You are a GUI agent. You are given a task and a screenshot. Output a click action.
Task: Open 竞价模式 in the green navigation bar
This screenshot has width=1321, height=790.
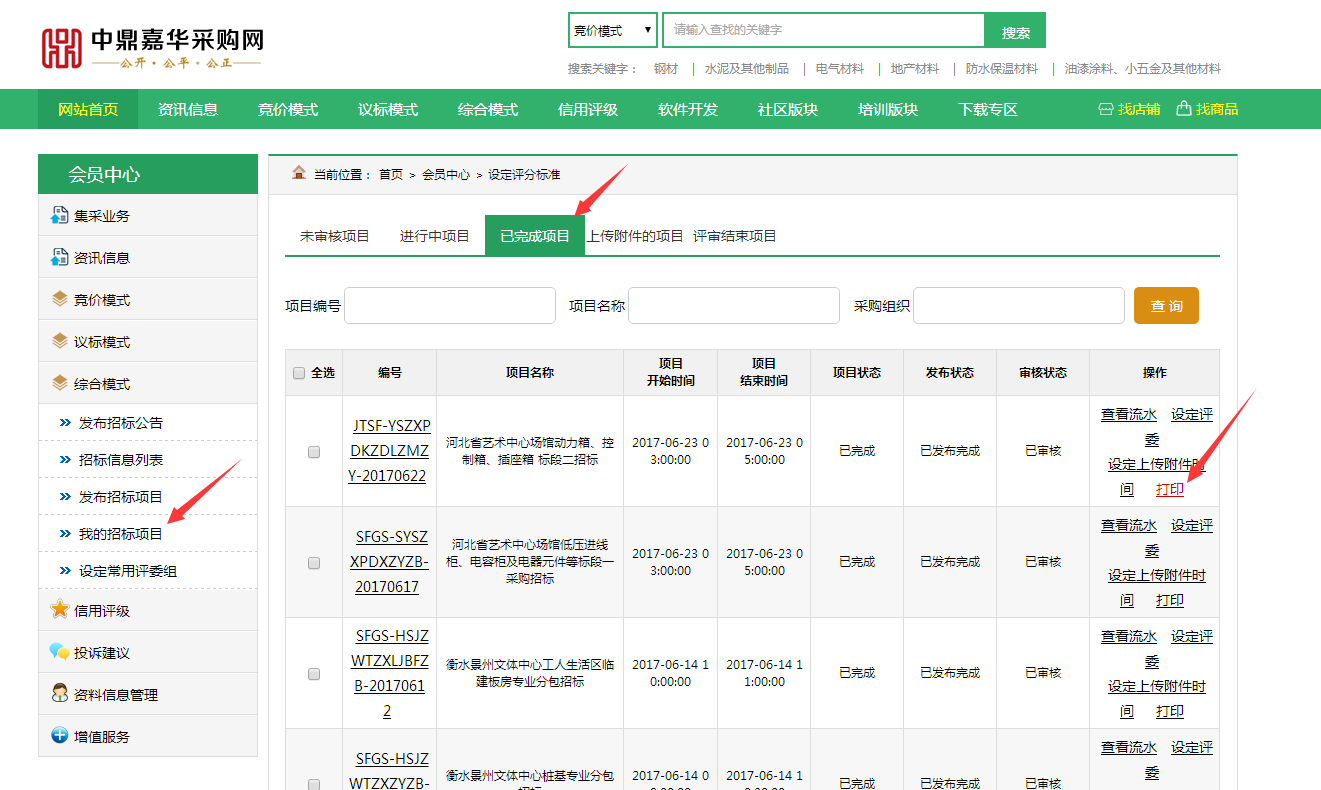coord(288,109)
